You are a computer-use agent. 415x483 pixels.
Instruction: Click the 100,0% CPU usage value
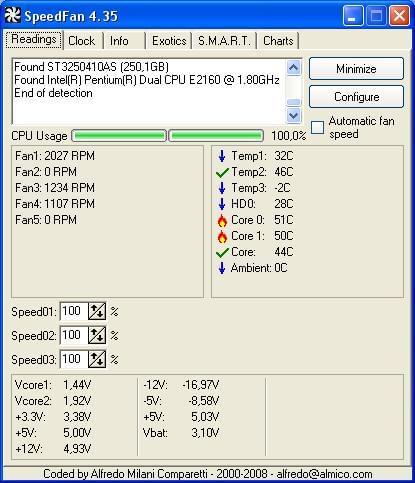(x=289, y=136)
